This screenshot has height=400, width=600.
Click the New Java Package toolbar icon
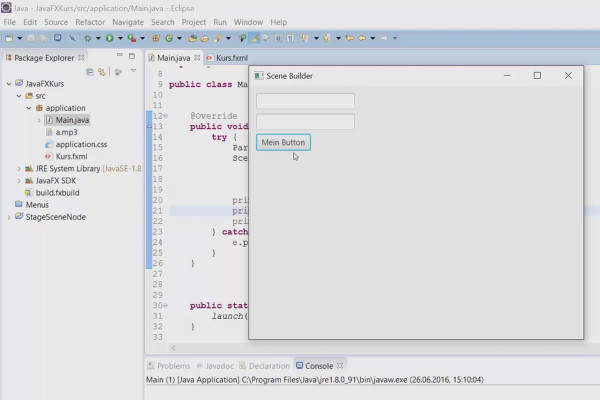(x=156, y=38)
